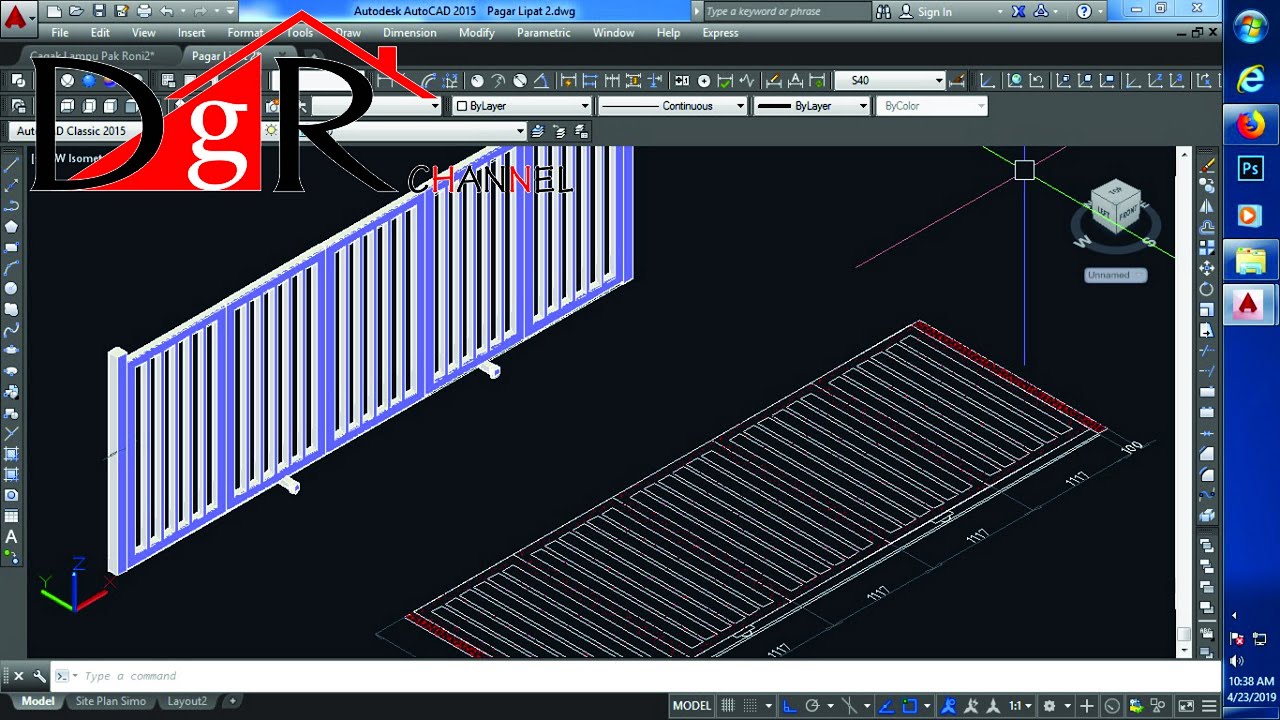Switch to the Layout2 tab
The image size is (1280, 720).
[187, 701]
